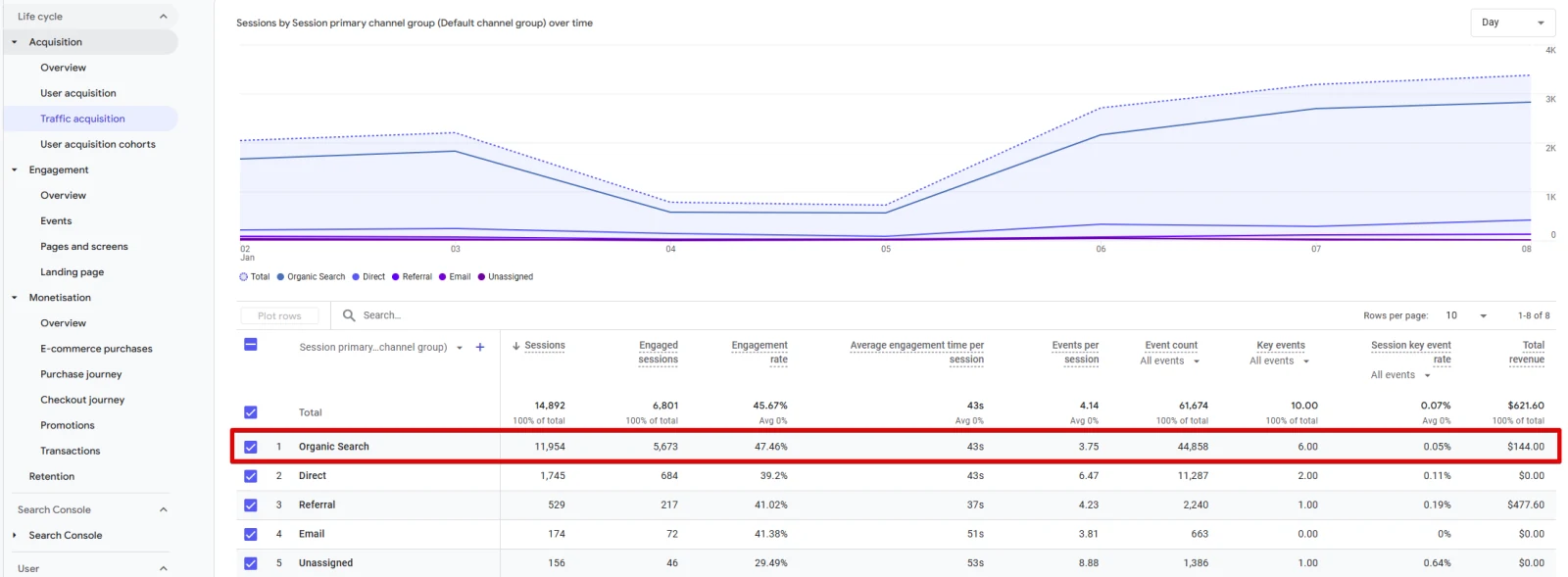Open User acquisition report
The height and width of the screenshot is (577, 1568).
pyautogui.click(x=78, y=93)
